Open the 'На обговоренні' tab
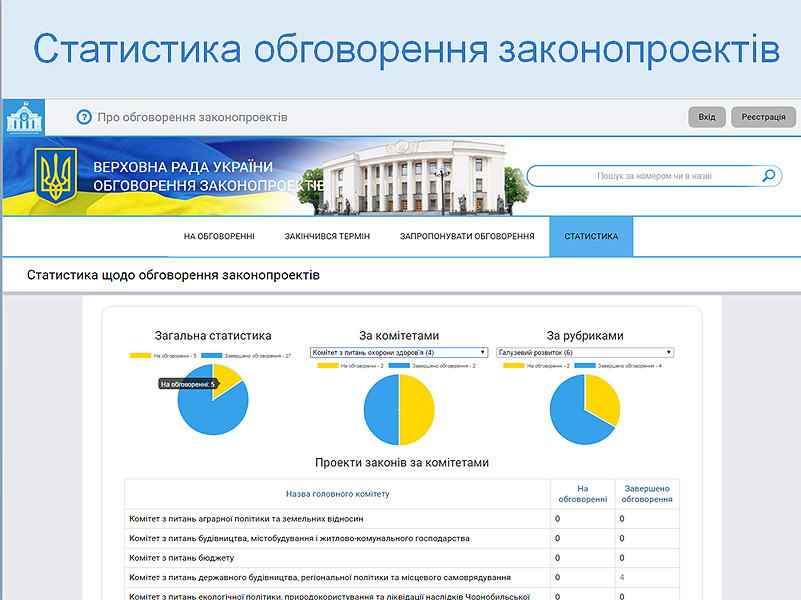 point(219,236)
